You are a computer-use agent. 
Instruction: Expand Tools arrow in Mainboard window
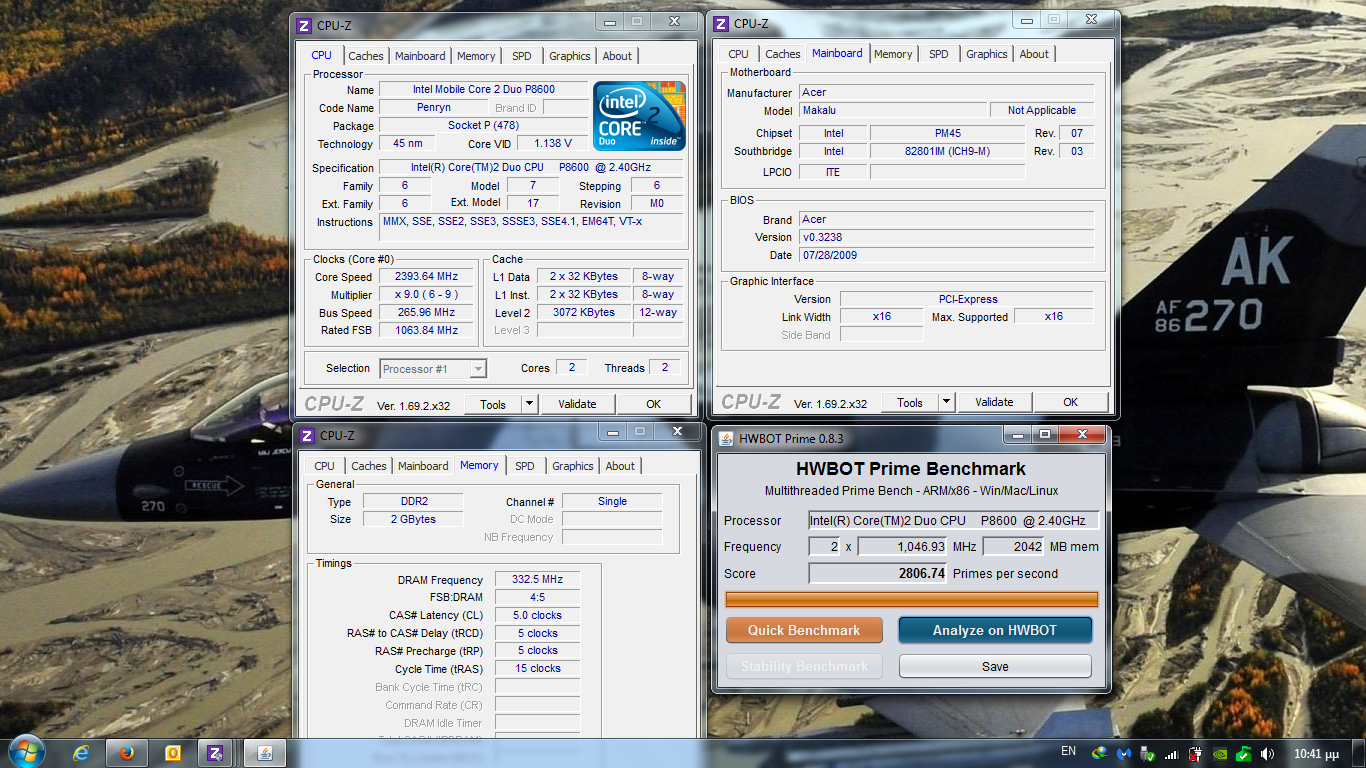pyautogui.click(x=945, y=402)
